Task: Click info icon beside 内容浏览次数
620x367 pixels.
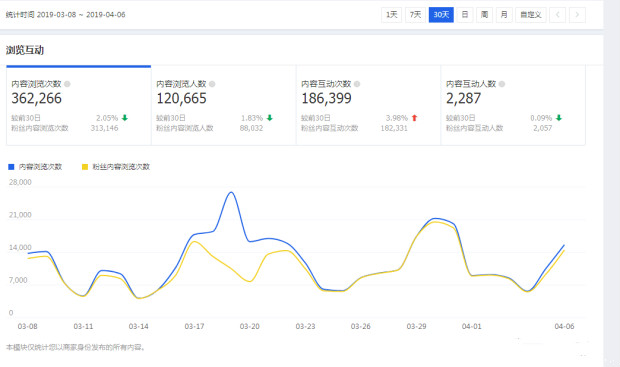Action: 67,84
